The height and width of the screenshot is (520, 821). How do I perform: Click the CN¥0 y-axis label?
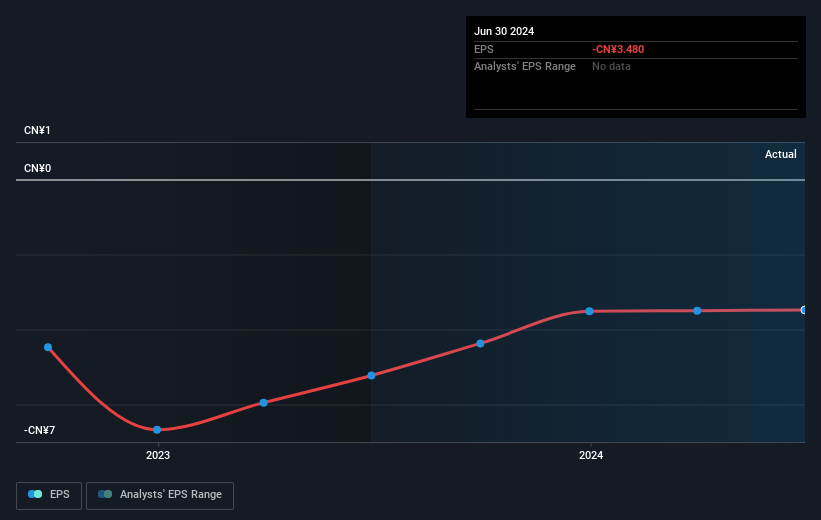tap(38, 169)
